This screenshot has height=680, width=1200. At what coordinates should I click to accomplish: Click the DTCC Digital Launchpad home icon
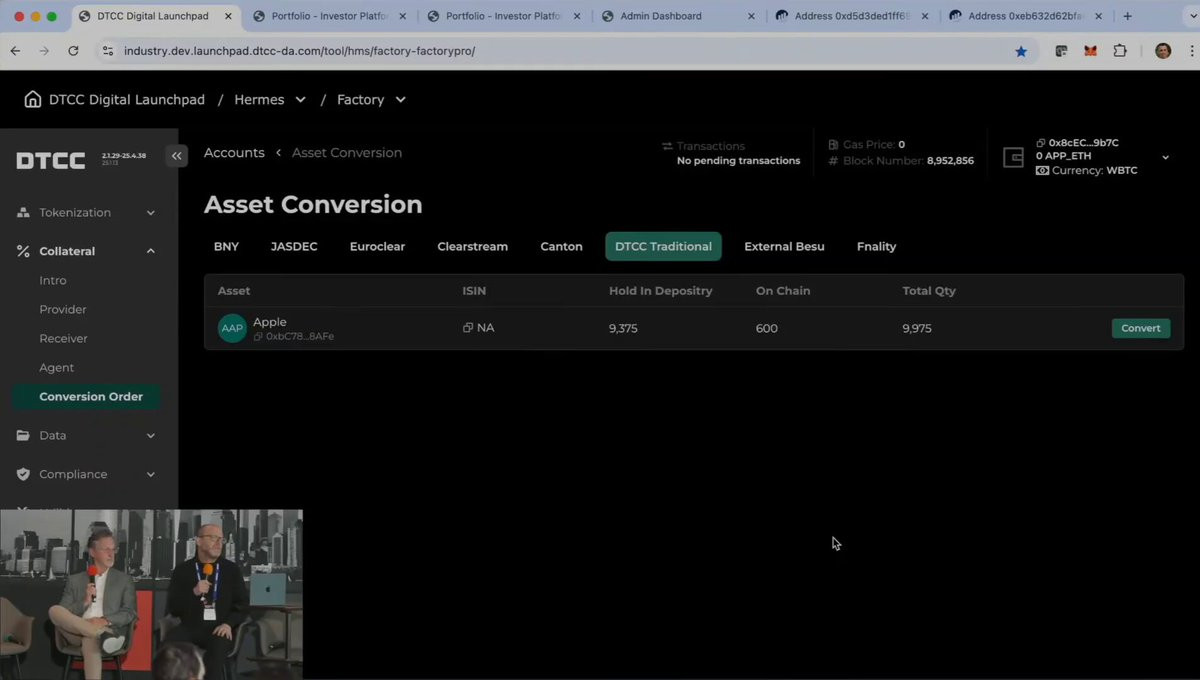coord(33,99)
